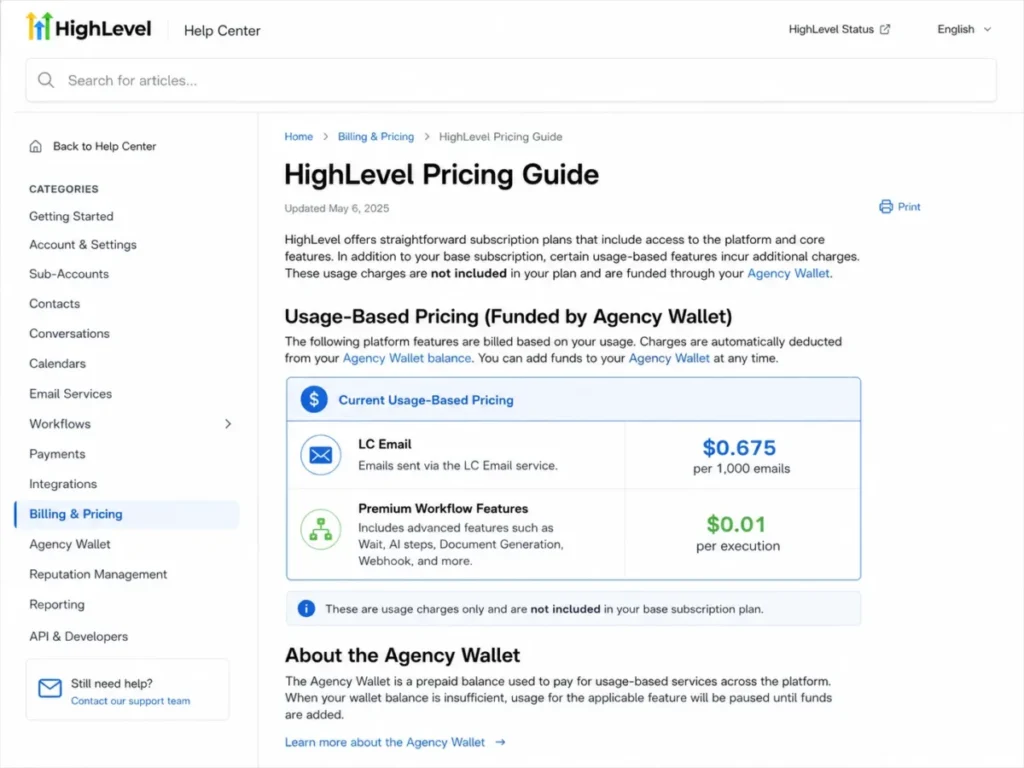Click the blue info icon in the notice
Screen dimensions: 1024x768
(x=306, y=609)
